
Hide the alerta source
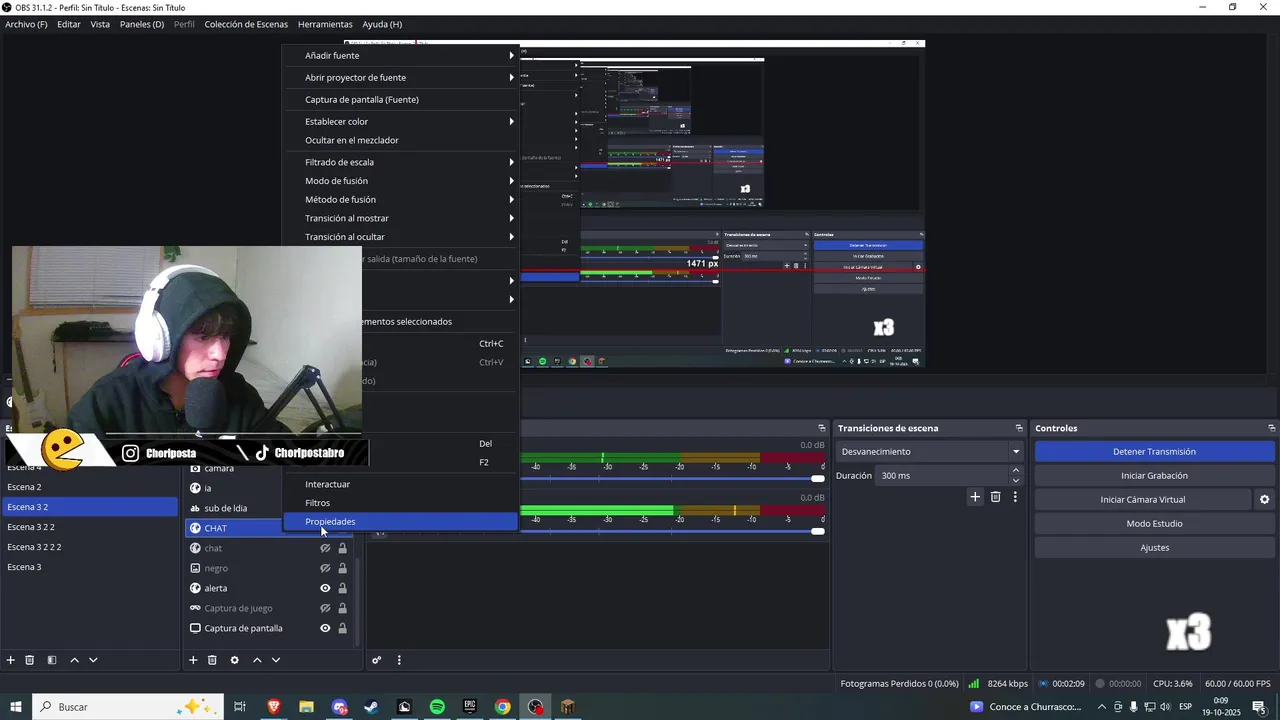325,588
